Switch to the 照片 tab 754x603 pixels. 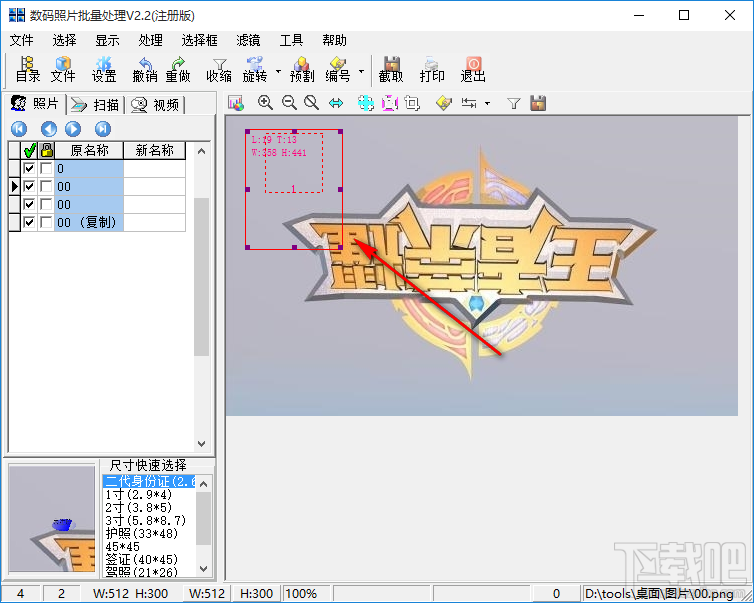(35, 103)
